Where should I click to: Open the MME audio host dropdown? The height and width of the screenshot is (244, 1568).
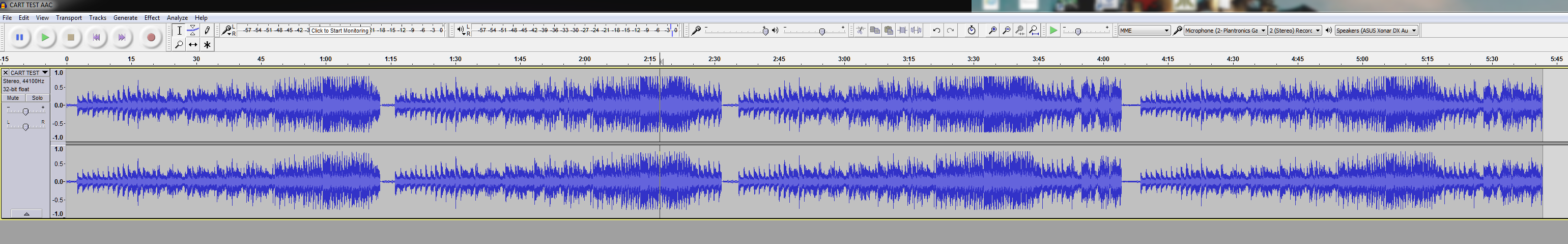(x=1145, y=31)
